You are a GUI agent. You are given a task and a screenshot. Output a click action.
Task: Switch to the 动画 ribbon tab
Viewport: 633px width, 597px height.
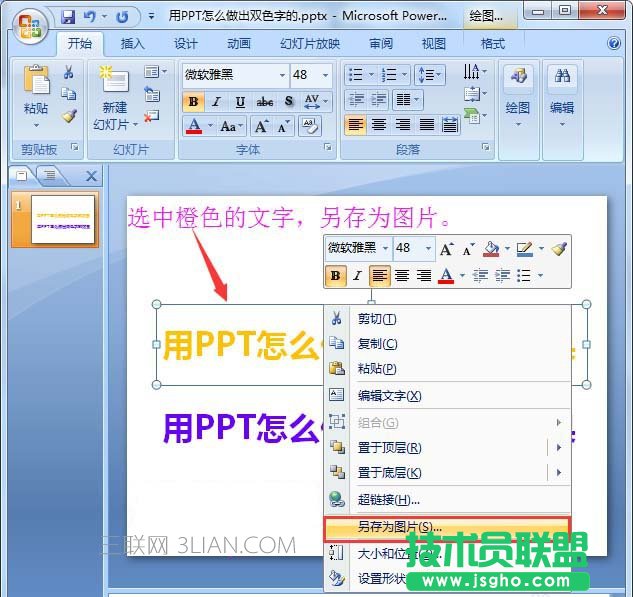point(239,44)
